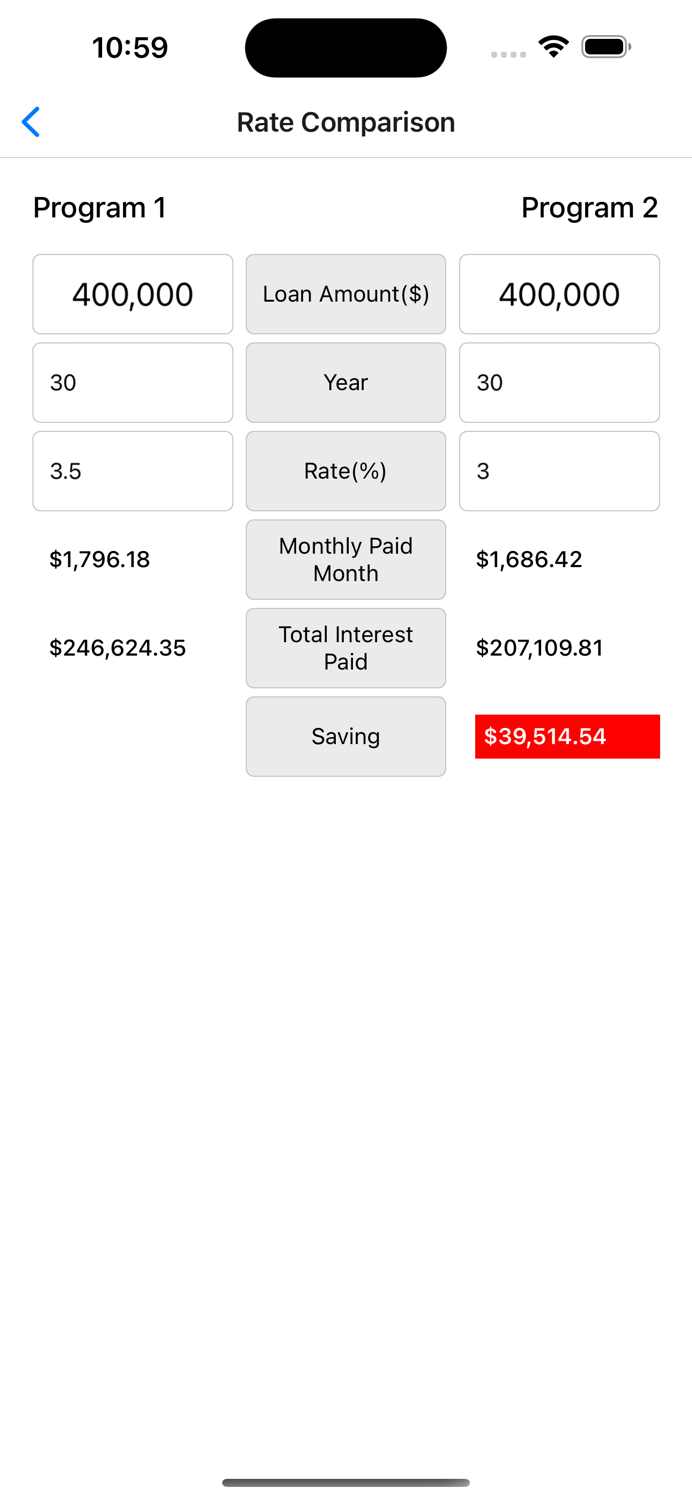Click the Rate(%) label
The image size is (692, 1500).
(346, 470)
